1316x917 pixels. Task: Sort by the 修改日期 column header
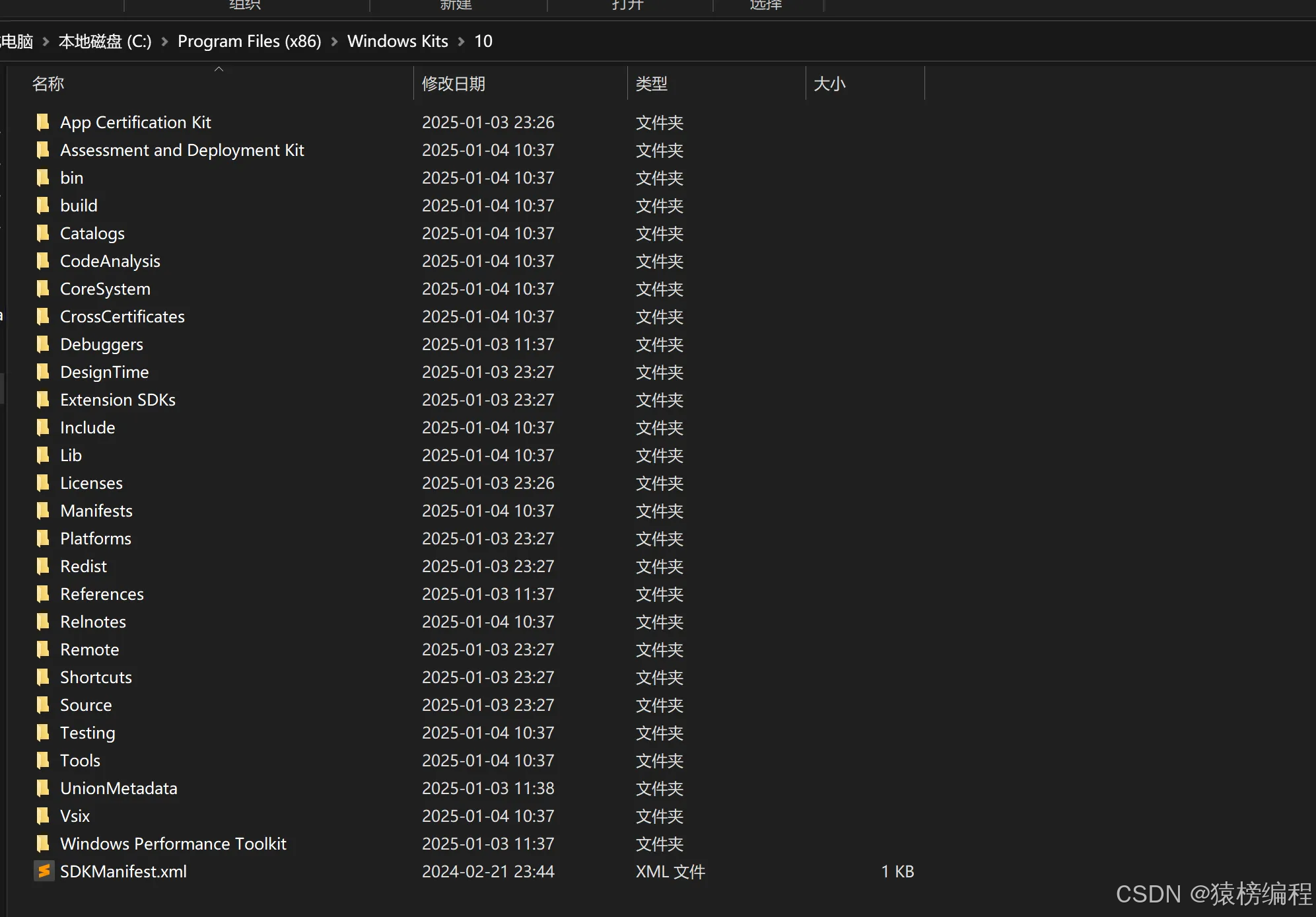tap(454, 84)
